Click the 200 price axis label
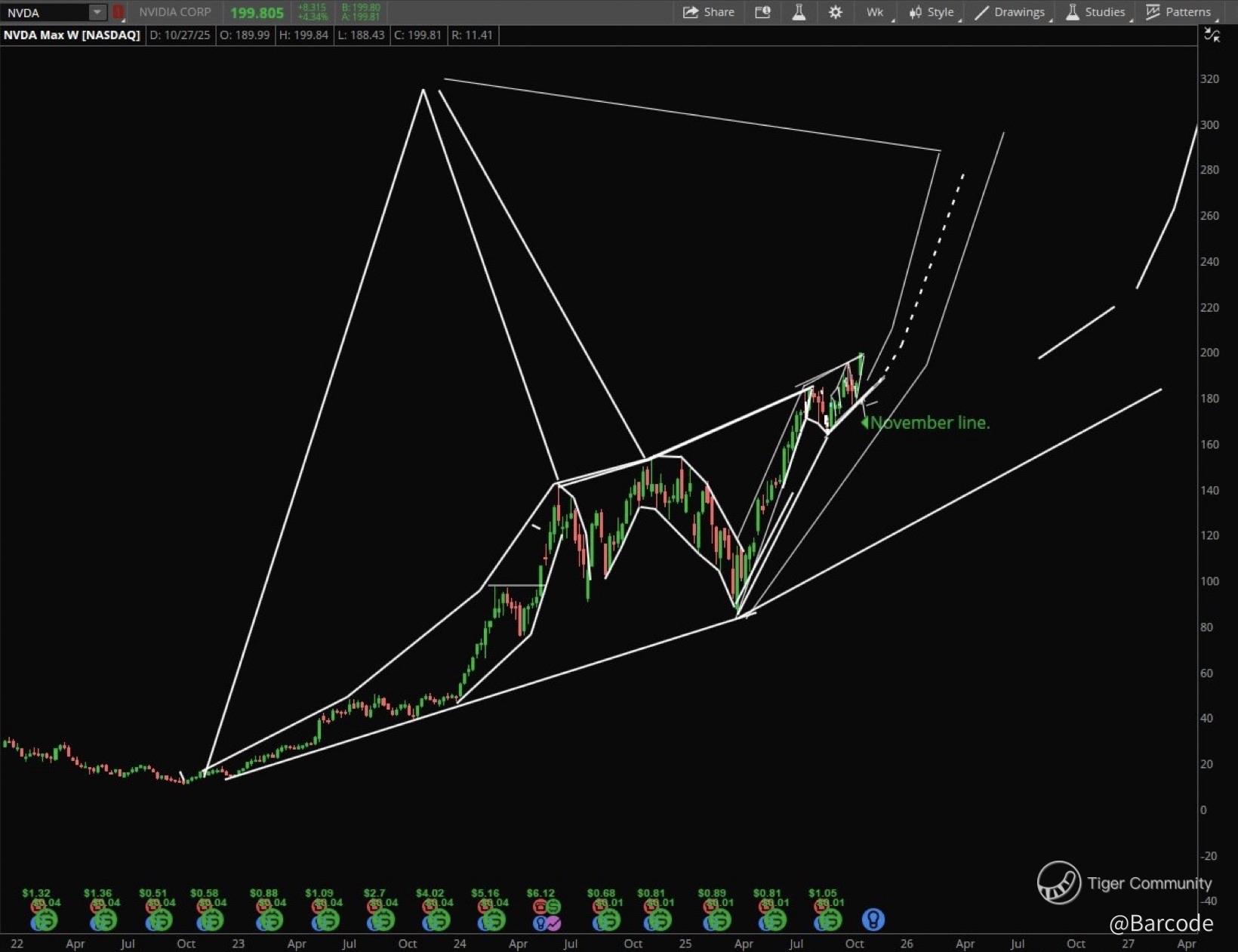Screen dimensions: 1238x952 coord(1209,353)
